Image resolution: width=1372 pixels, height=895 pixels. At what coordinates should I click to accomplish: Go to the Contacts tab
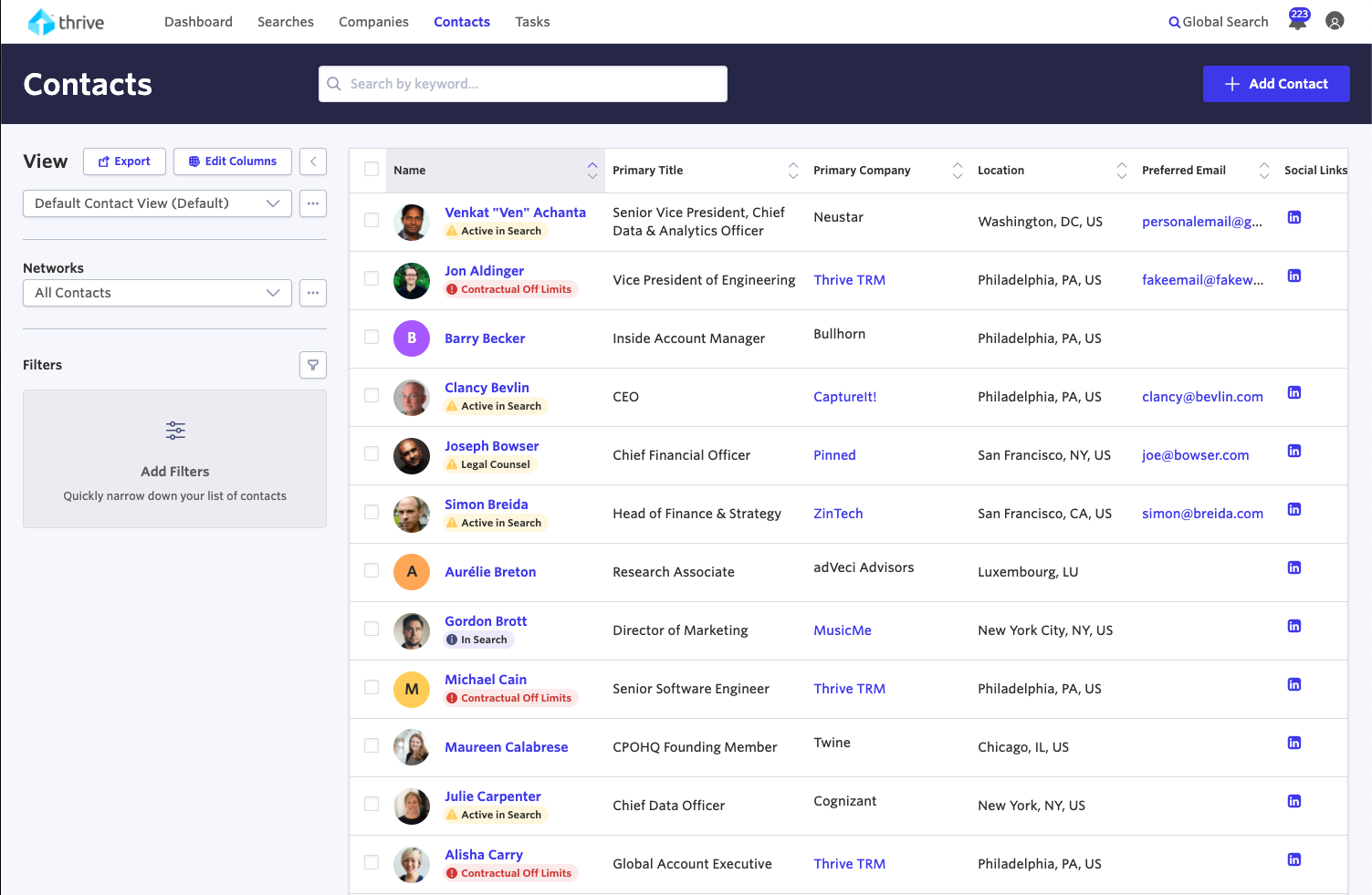[462, 22]
